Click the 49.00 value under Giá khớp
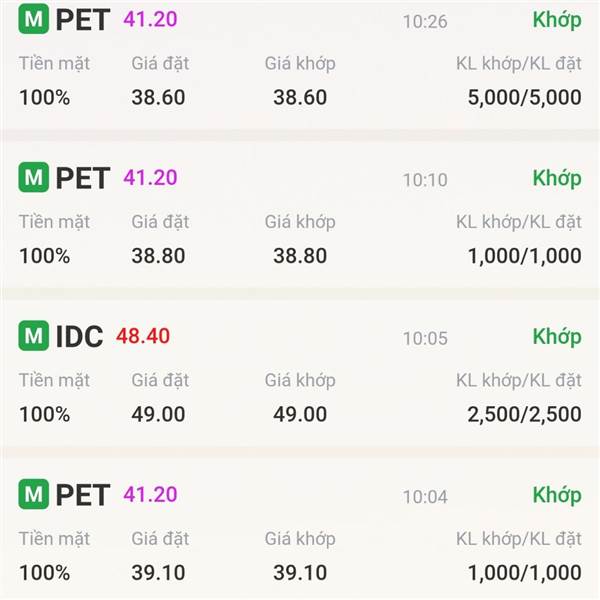 [300, 414]
